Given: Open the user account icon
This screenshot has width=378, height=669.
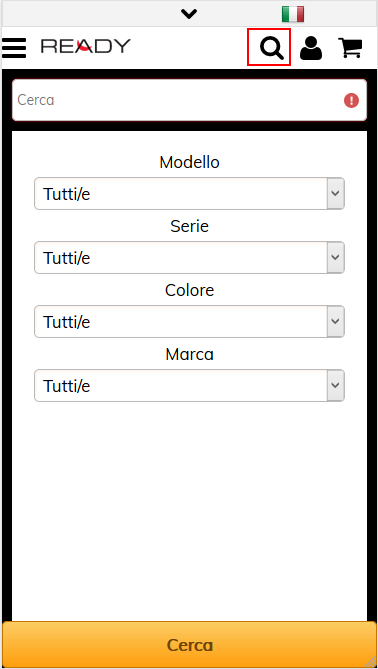Looking at the screenshot, I should point(311,47).
